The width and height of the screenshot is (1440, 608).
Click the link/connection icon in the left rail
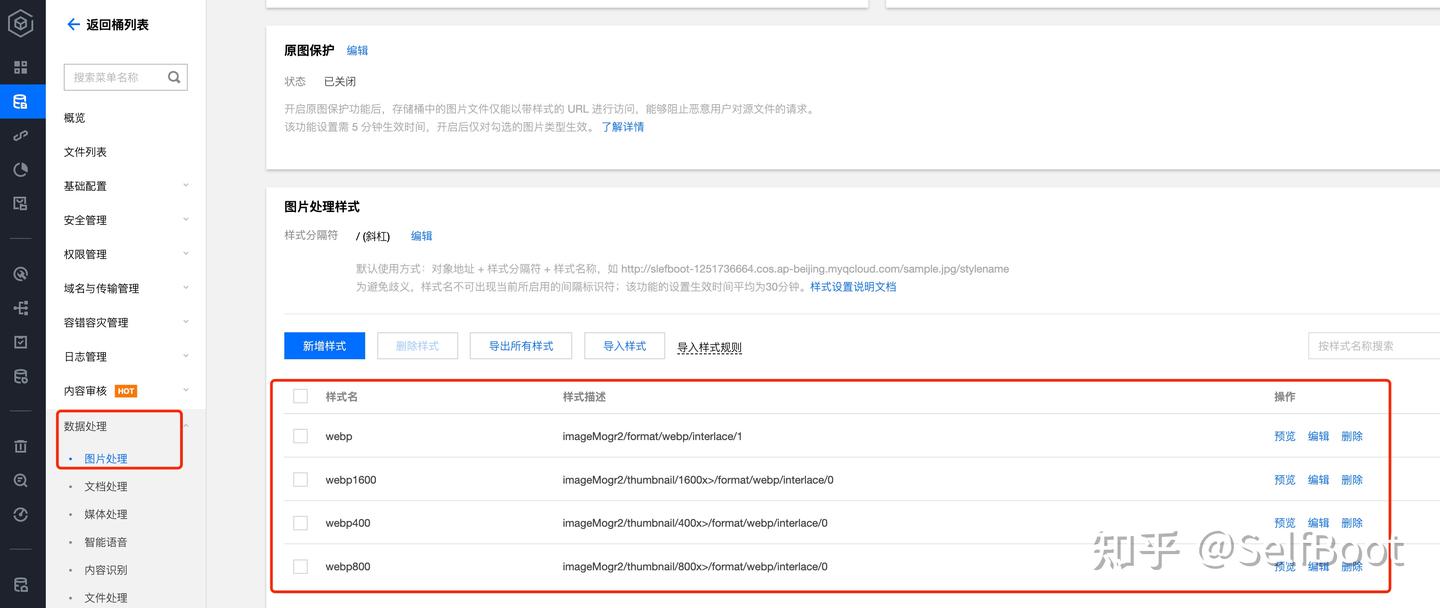[x=21, y=135]
